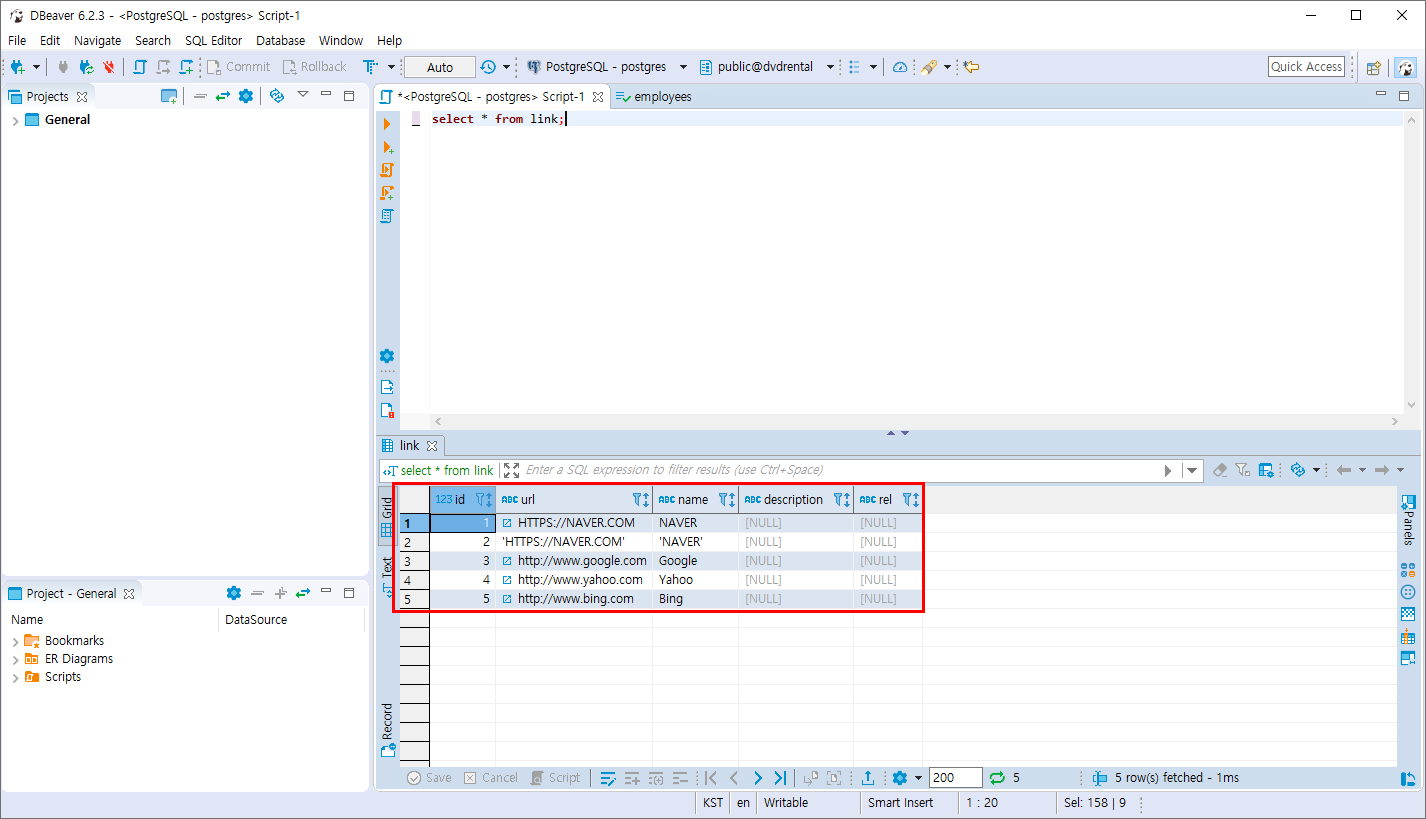This screenshot has height=819, width=1426.
Task: Click the Execute SQL statement orange arrow
Action: click(x=387, y=124)
